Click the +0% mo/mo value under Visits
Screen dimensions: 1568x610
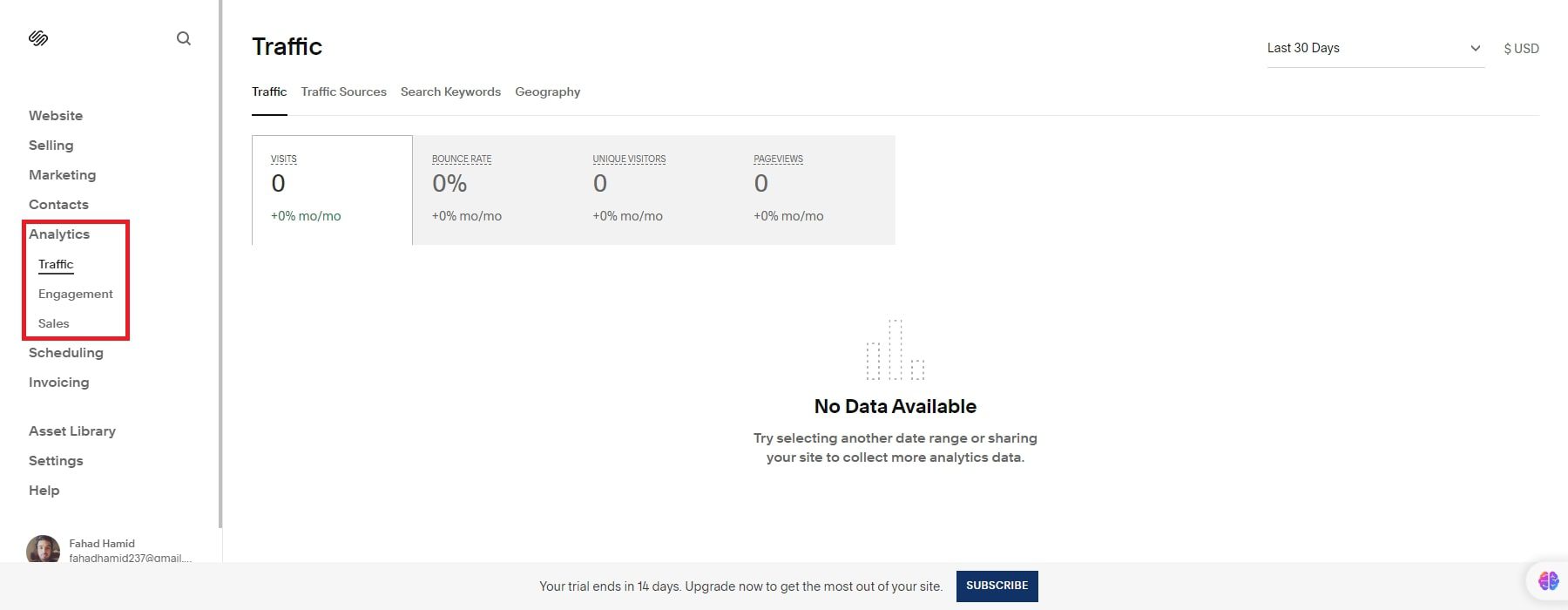pyautogui.click(x=306, y=216)
